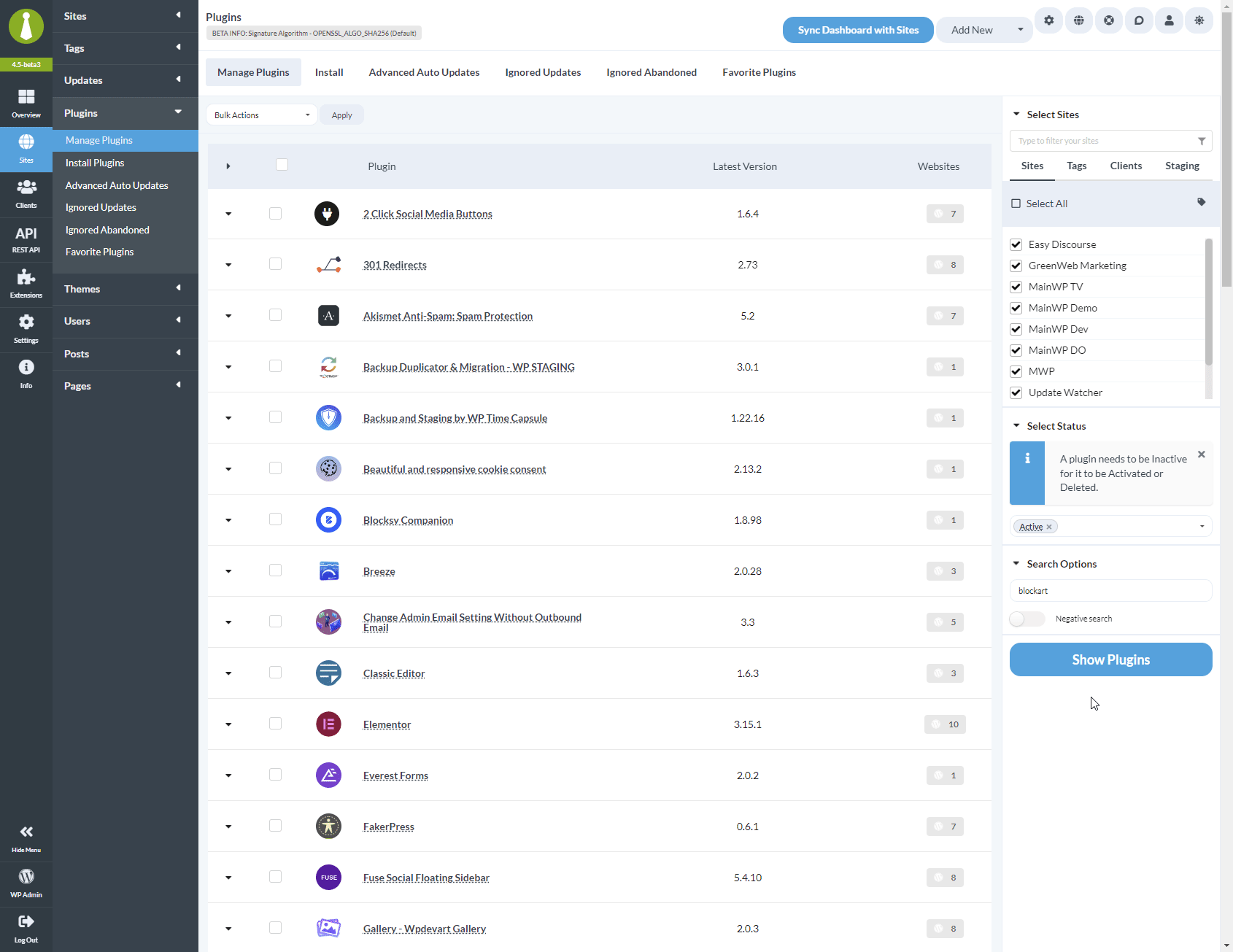Expand the 301 Redirects row details
Image resolution: width=1233 pixels, height=952 pixels.
228,265
